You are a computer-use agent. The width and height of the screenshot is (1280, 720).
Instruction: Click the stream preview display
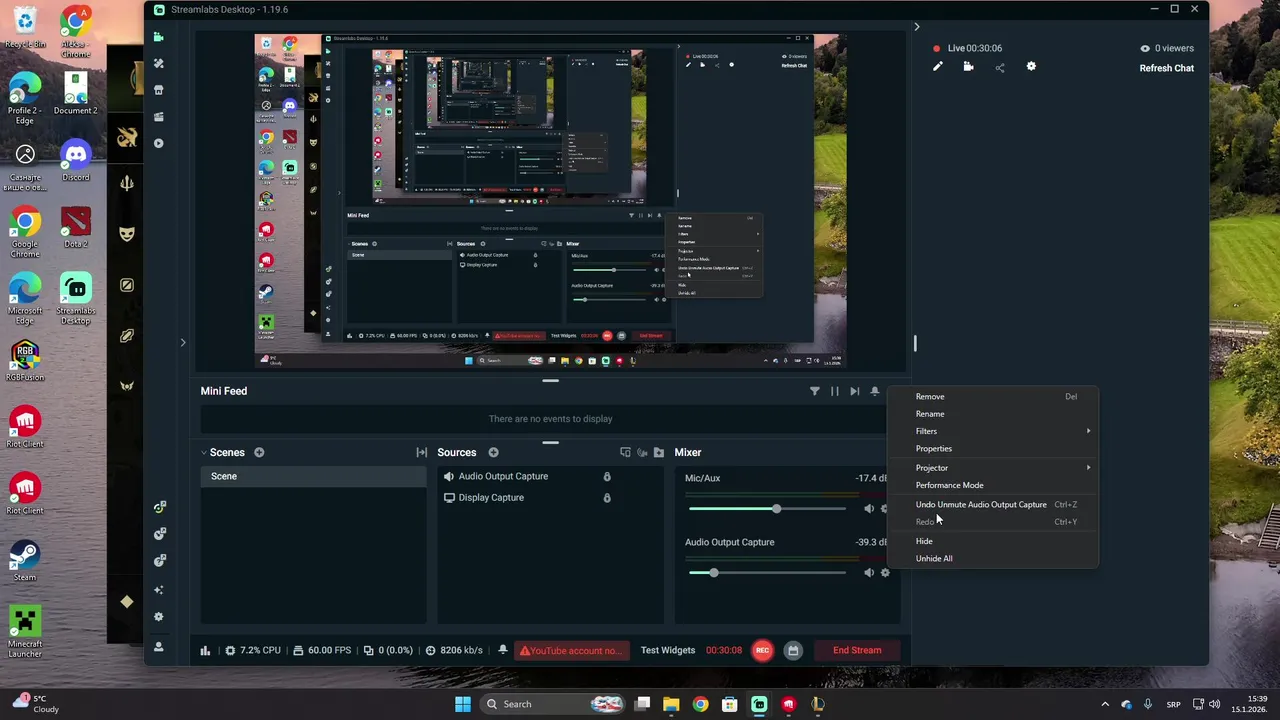(550, 201)
